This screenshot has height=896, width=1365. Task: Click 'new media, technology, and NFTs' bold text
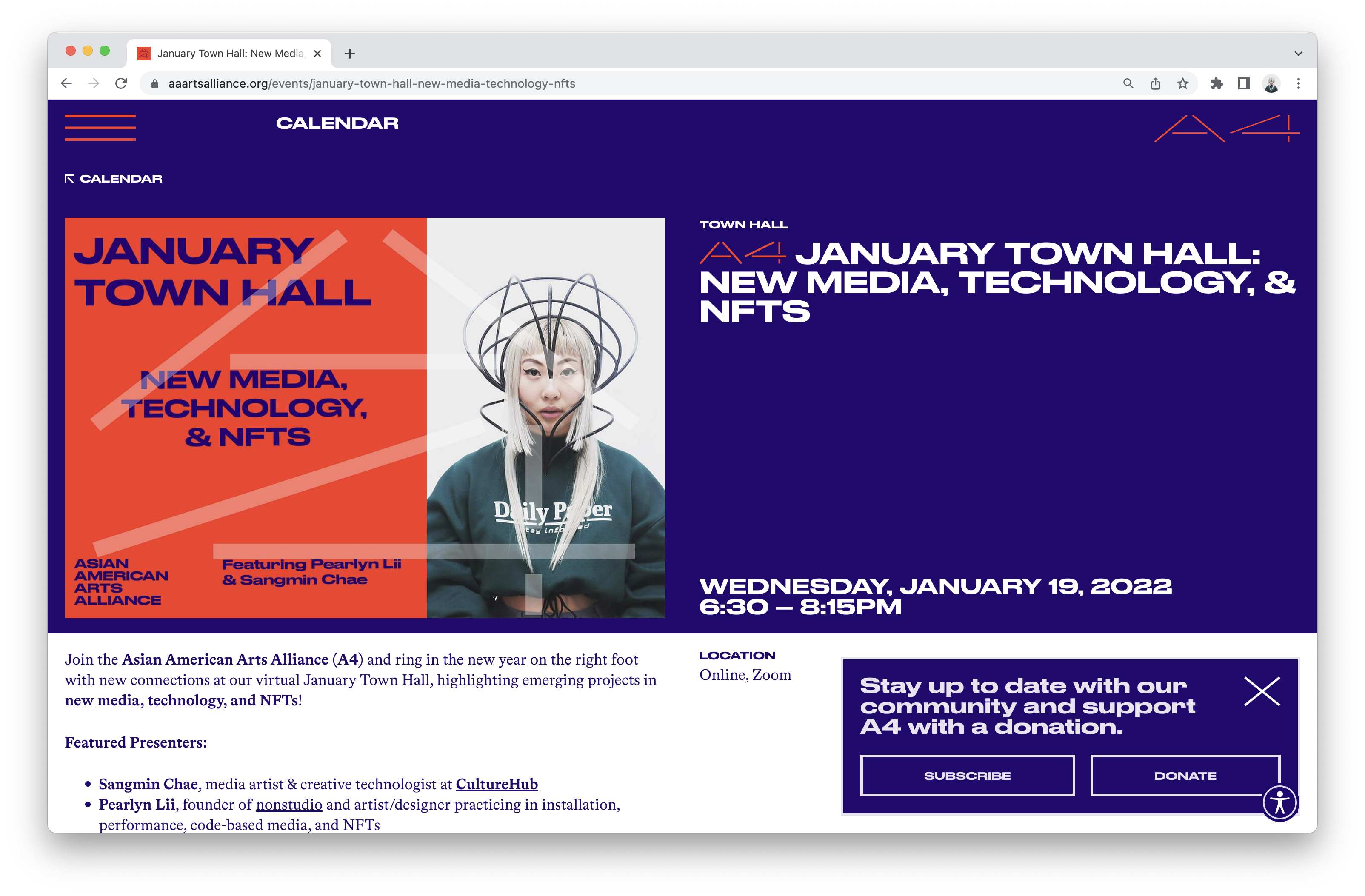(x=181, y=700)
